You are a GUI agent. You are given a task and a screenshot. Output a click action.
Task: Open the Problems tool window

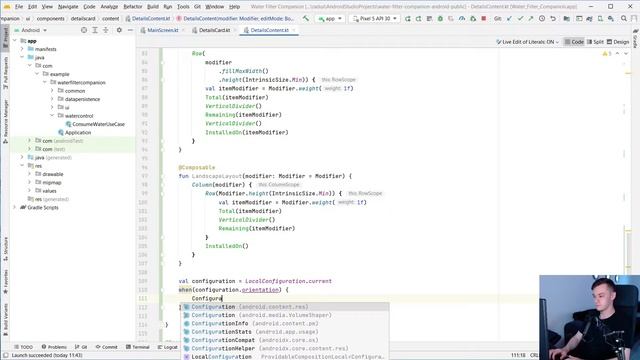pos(54,347)
